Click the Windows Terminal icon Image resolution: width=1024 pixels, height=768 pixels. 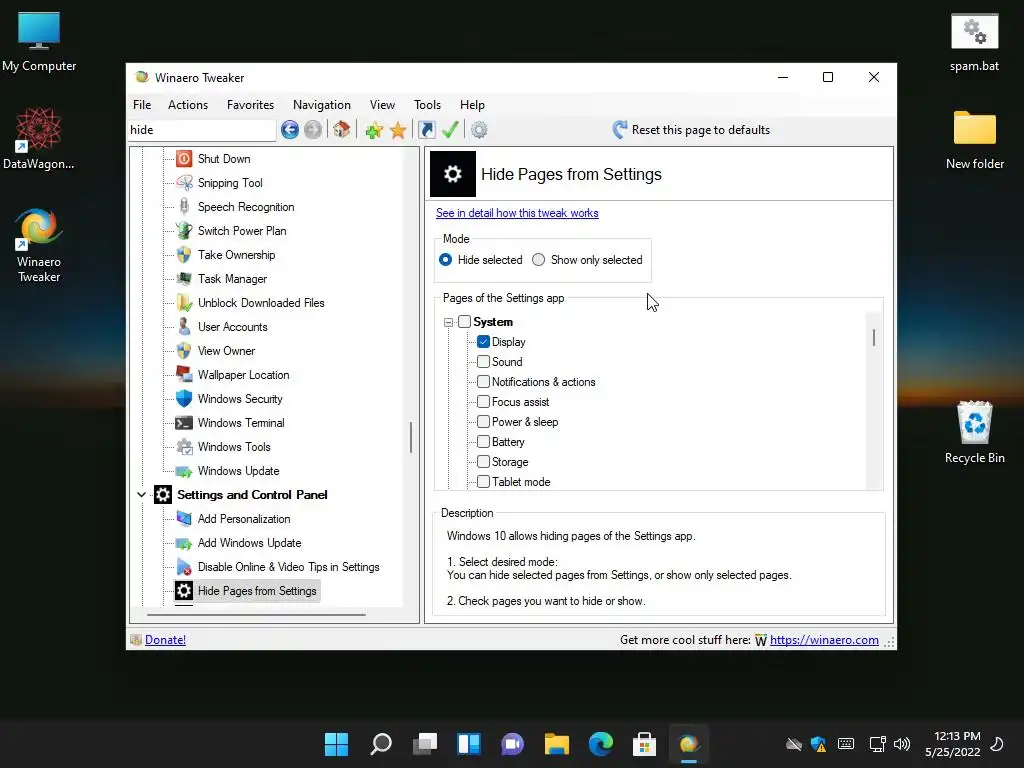pyautogui.click(x=184, y=423)
